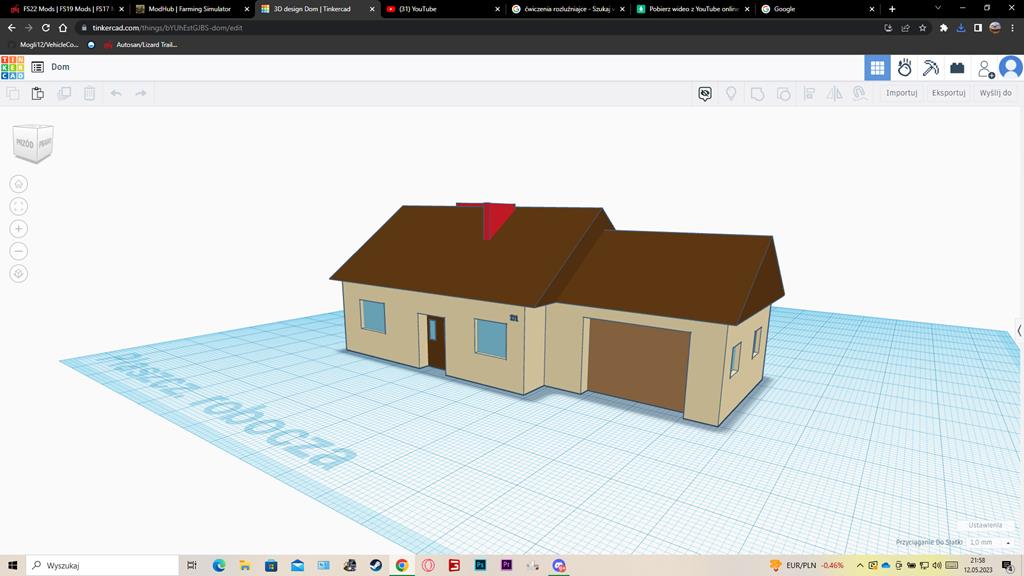Open the Blocks pickaxe mode
Screen dimensions: 1024x576
pyautogui.click(x=931, y=68)
